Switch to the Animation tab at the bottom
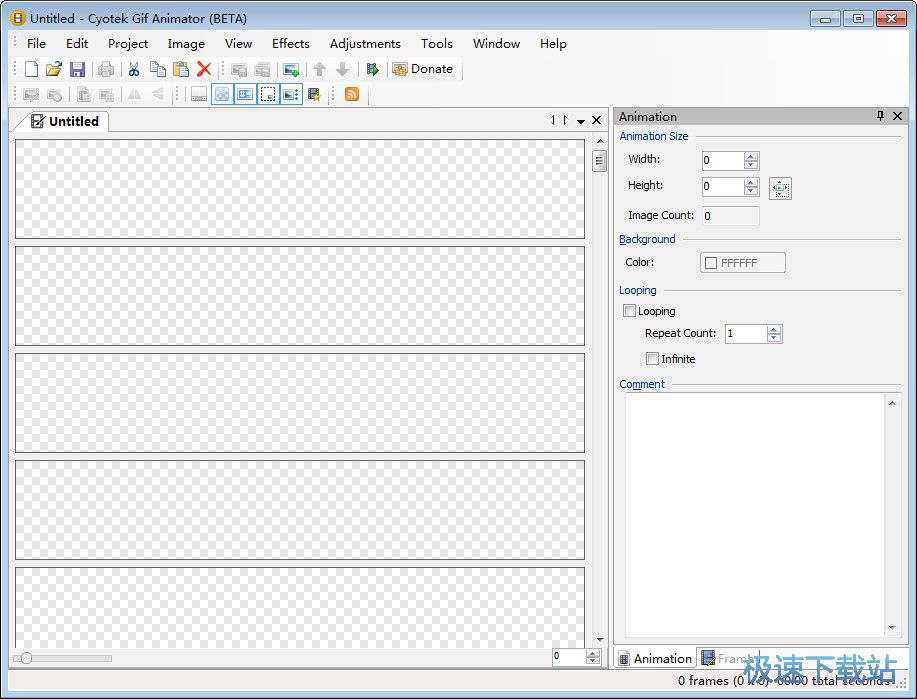 654,658
